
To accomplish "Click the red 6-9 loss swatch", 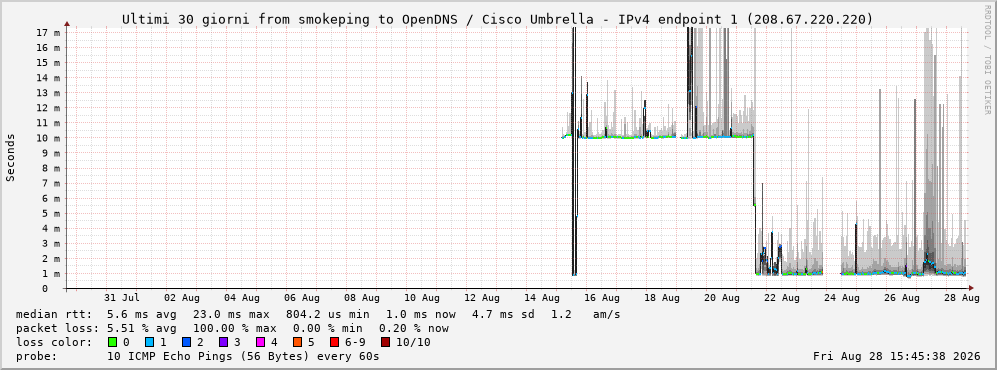I will (x=335, y=342).
